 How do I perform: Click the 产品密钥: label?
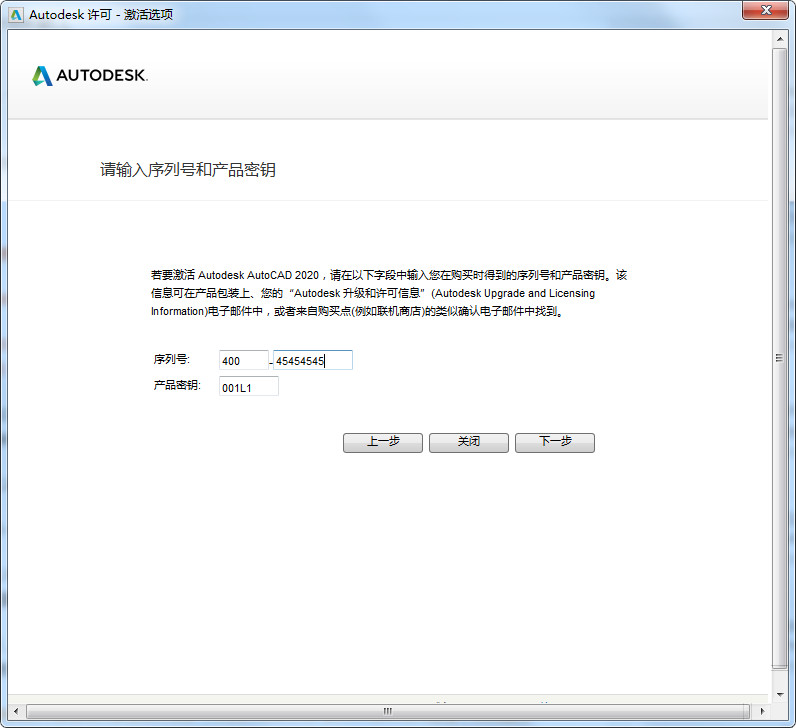click(x=177, y=385)
